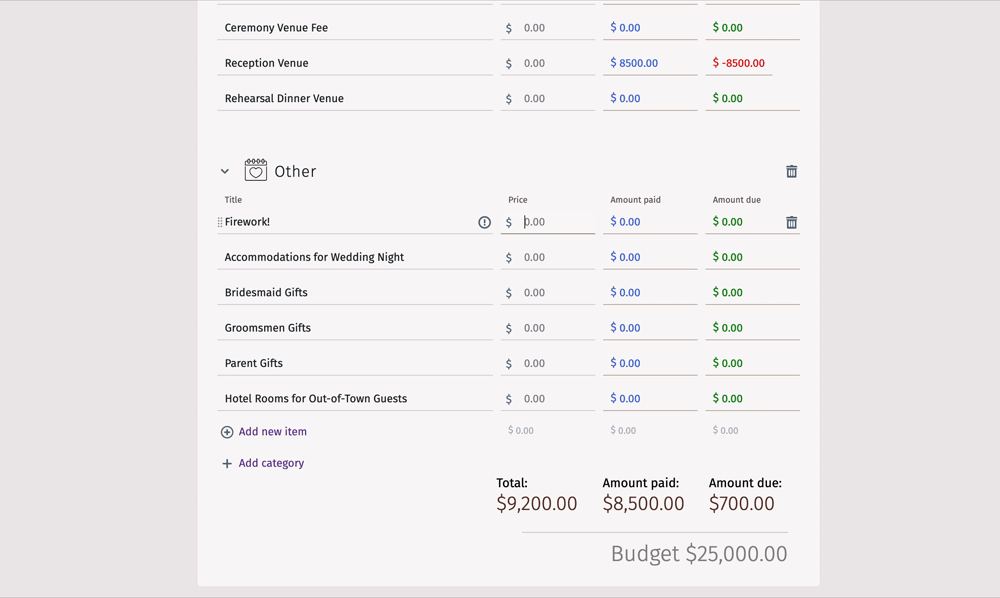Image resolution: width=1000 pixels, height=598 pixels.
Task: Grab the drag handle beside Firework!
Action: coord(220,222)
